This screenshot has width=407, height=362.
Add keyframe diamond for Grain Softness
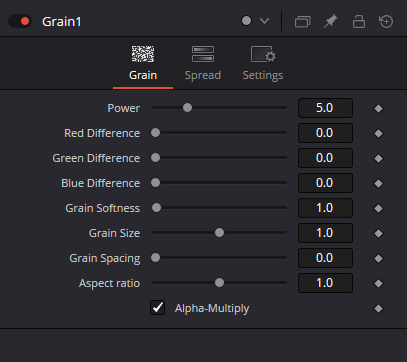(x=378, y=208)
